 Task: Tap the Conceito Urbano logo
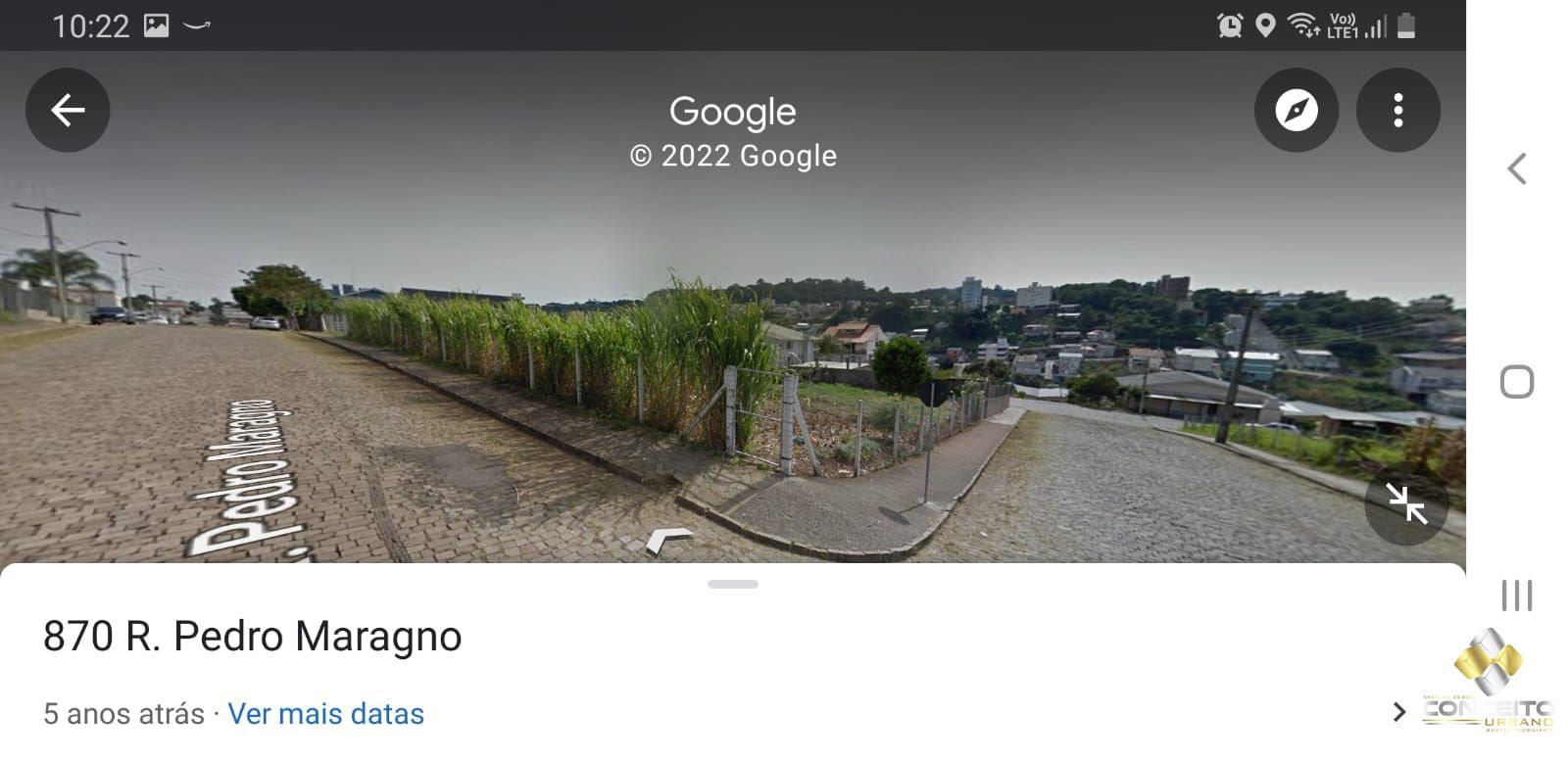(x=1488, y=681)
